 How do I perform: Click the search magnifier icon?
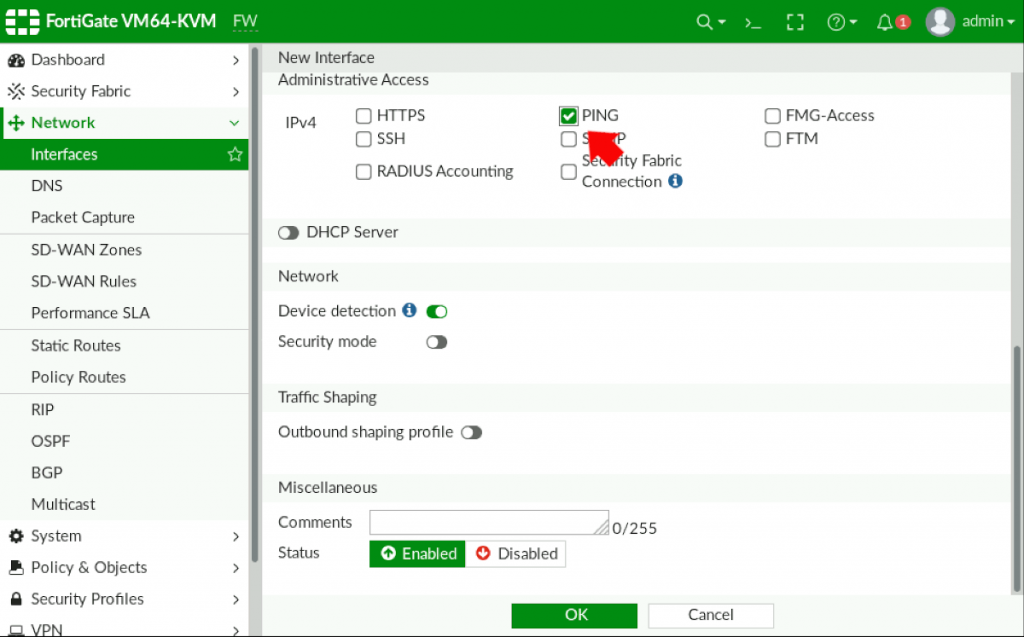tap(704, 20)
